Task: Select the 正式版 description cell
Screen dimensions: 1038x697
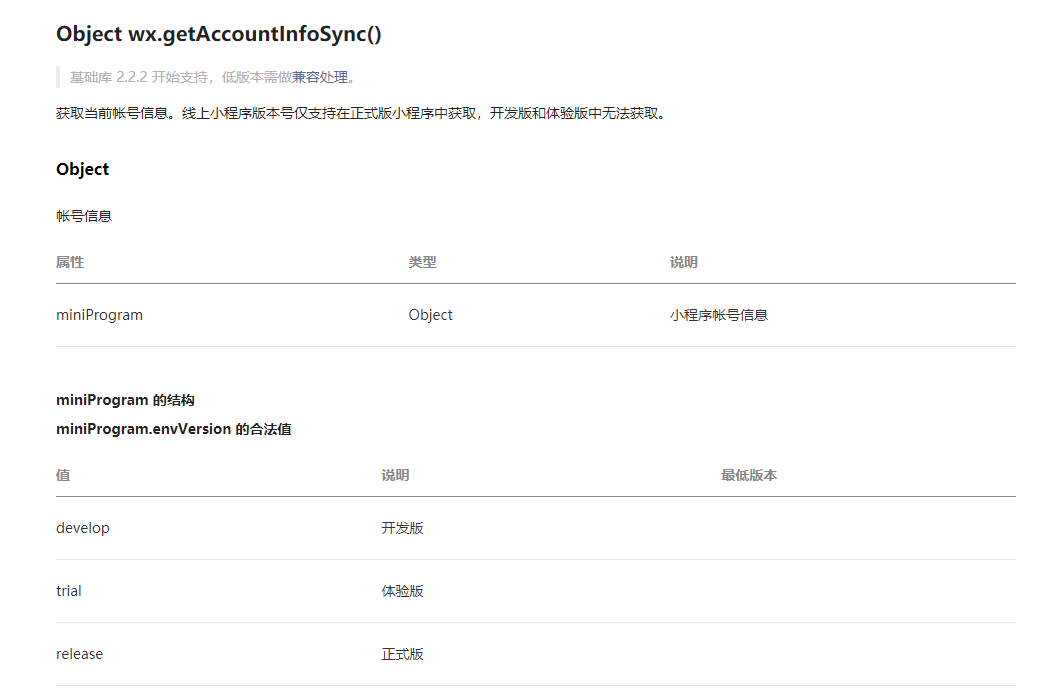Action: tap(402, 654)
